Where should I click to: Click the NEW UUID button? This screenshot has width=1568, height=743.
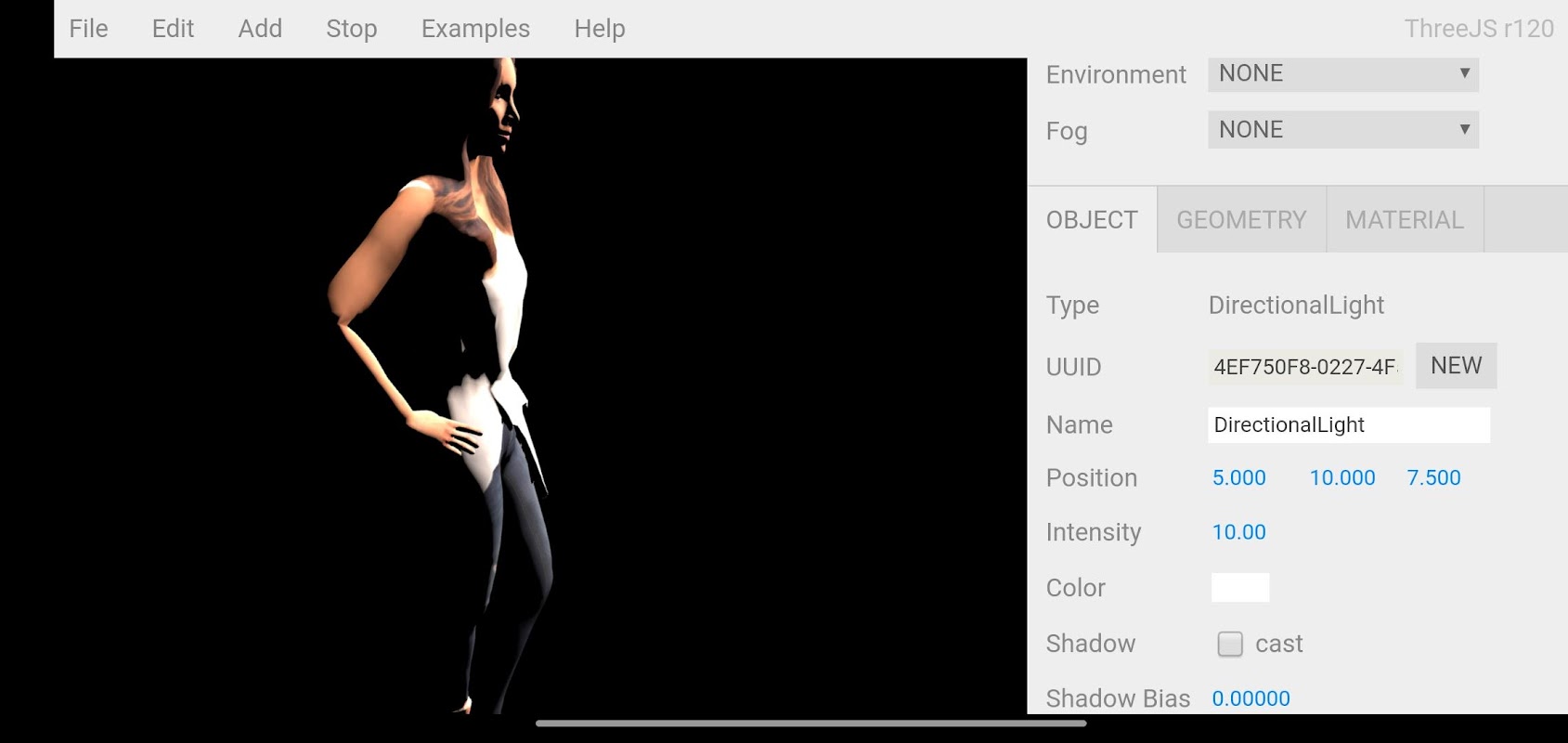(x=1456, y=366)
